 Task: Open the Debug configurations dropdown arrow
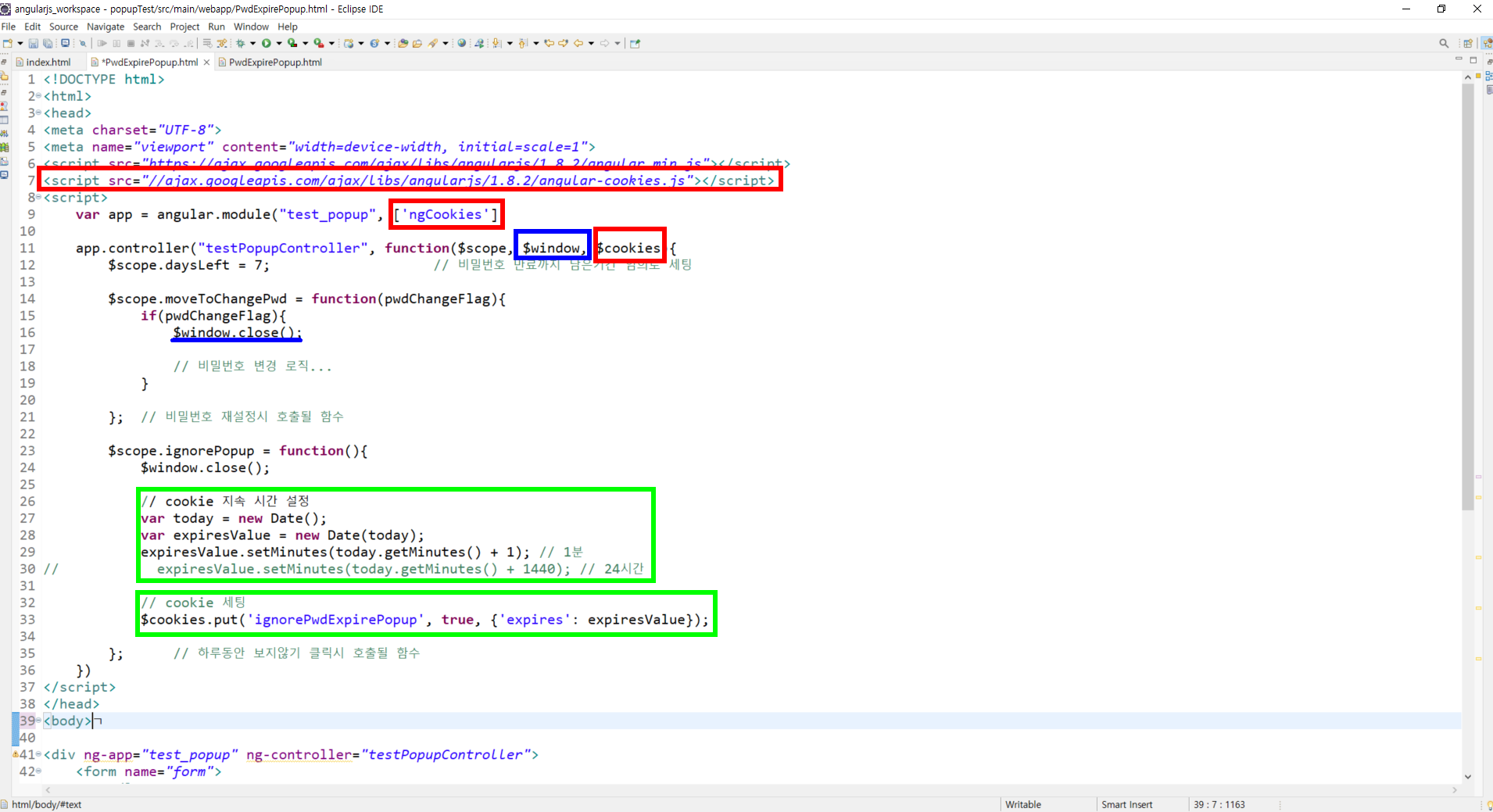click(x=252, y=43)
